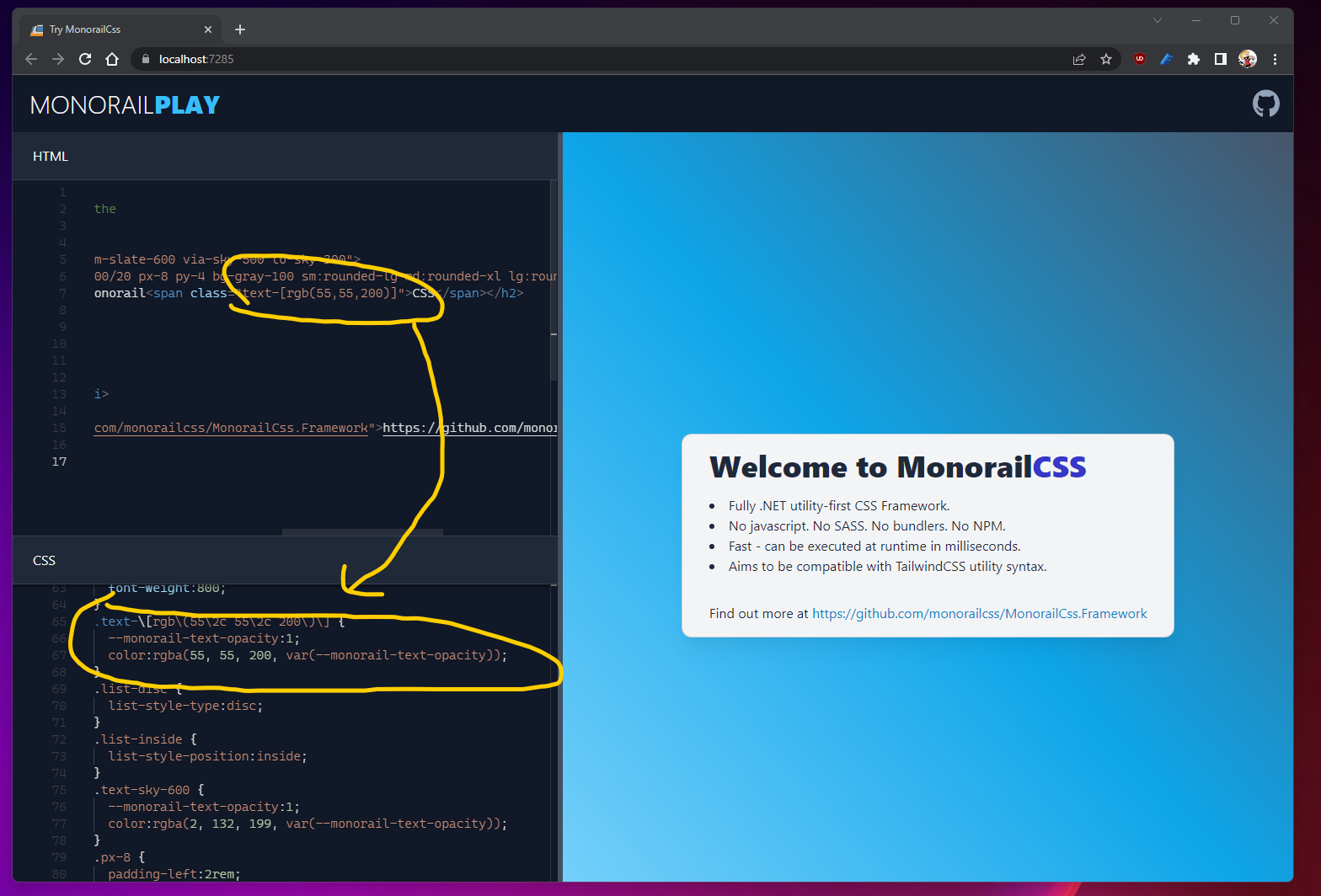Click HTML line number 17
Viewport: 1321px width, 896px height.
[x=59, y=461]
